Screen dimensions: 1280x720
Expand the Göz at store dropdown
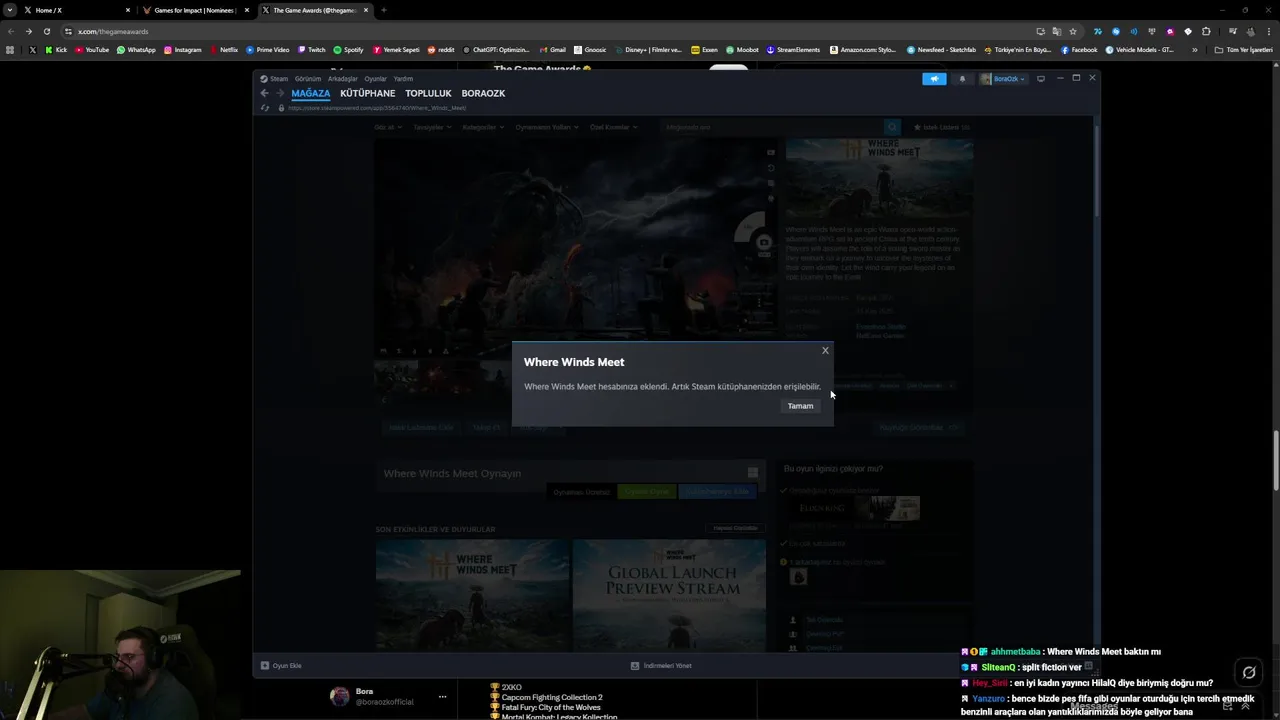[x=386, y=127]
